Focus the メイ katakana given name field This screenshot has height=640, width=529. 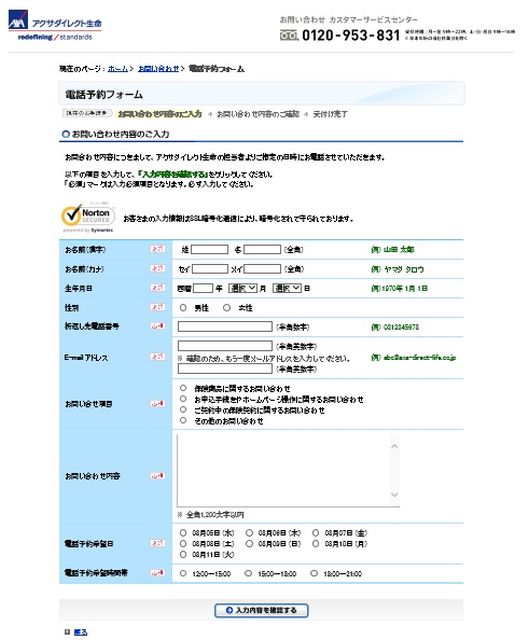click(x=262, y=269)
